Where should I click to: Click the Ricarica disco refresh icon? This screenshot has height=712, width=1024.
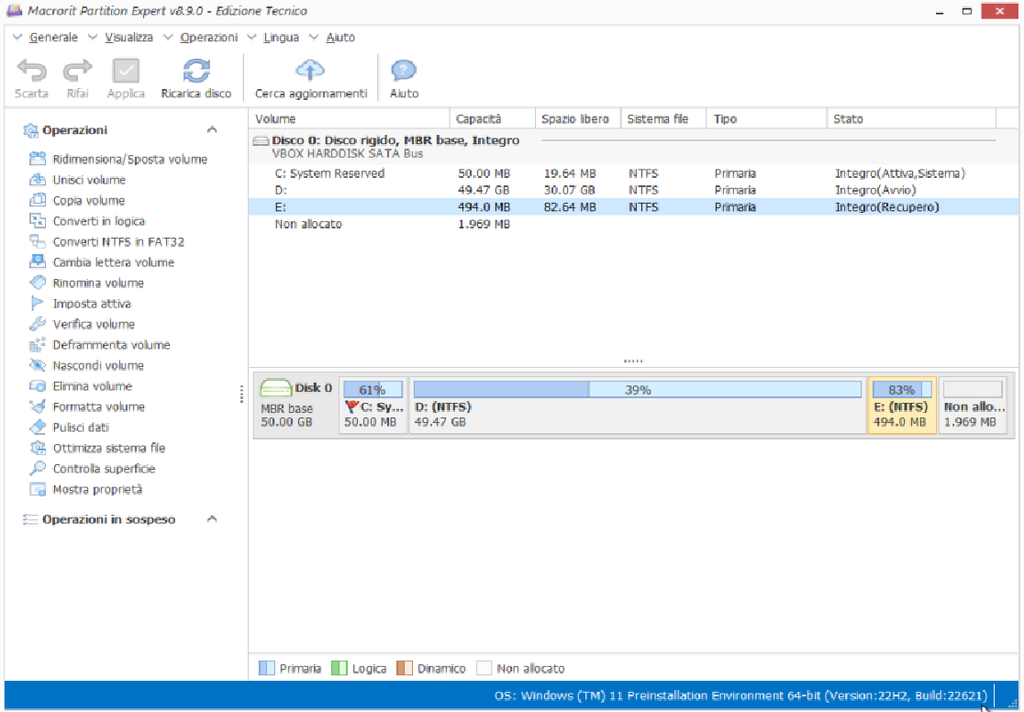(x=196, y=71)
